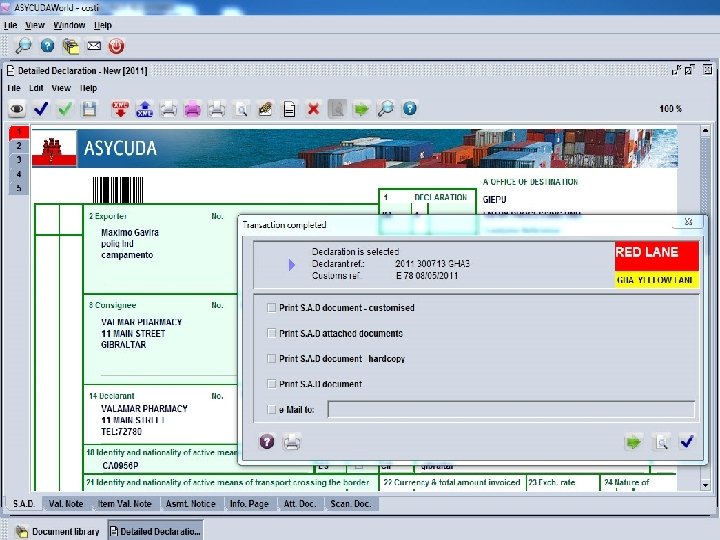Open the Detailed Declaration View menu
The height and width of the screenshot is (540, 720).
click(x=61, y=88)
